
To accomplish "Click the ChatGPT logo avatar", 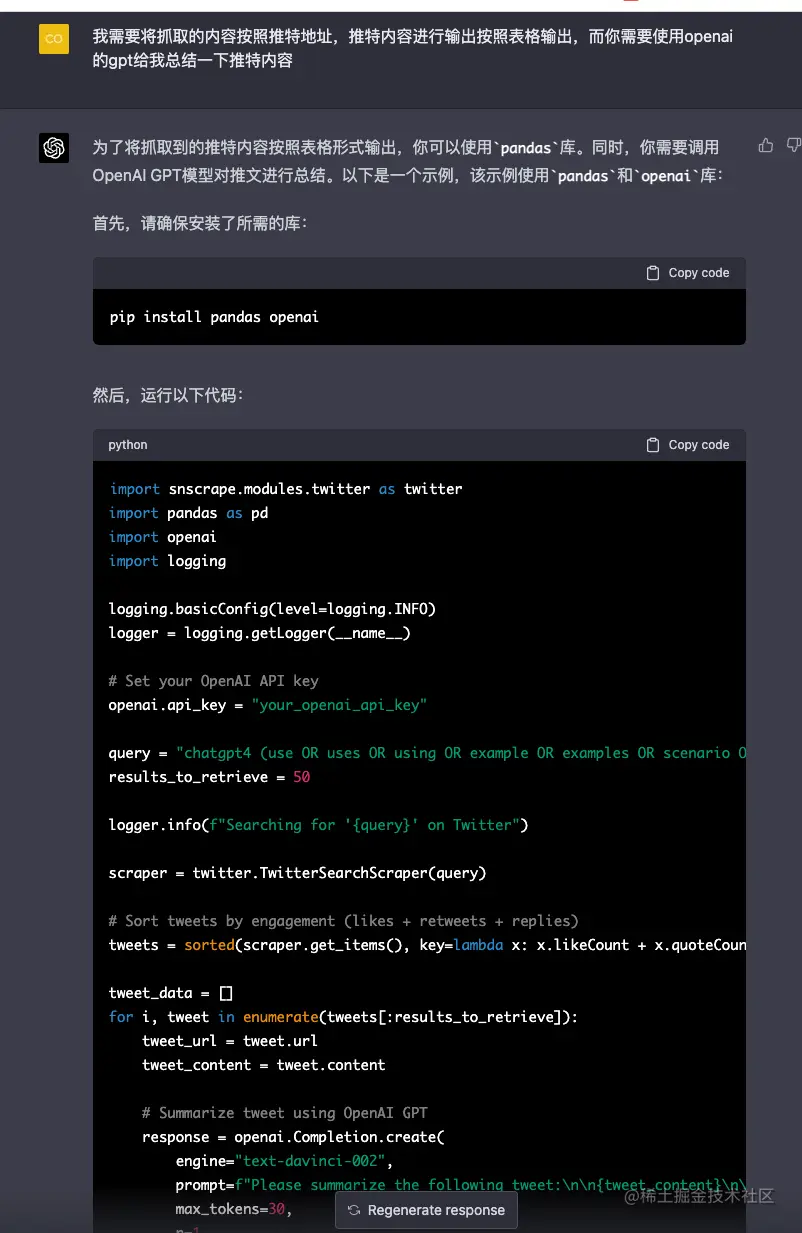I will (x=54, y=148).
